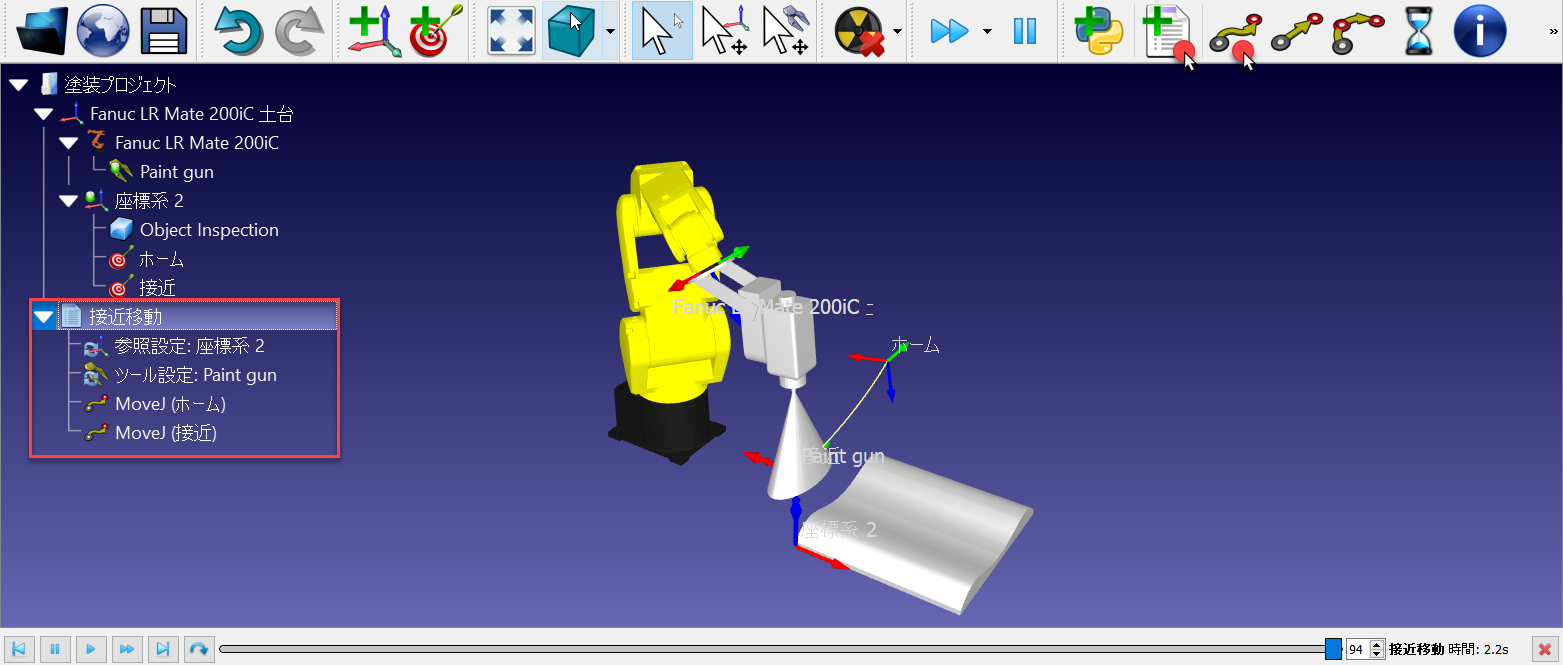Viewport: 1563px width, 665px height.
Task: Collapse the 座標系 2 tree node
Action: (x=68, y=201)
